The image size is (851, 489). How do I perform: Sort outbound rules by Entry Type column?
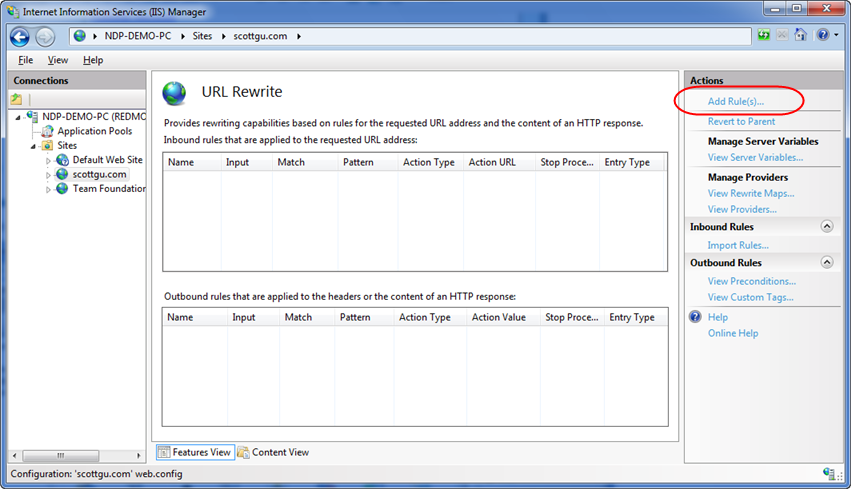point(636,317)
